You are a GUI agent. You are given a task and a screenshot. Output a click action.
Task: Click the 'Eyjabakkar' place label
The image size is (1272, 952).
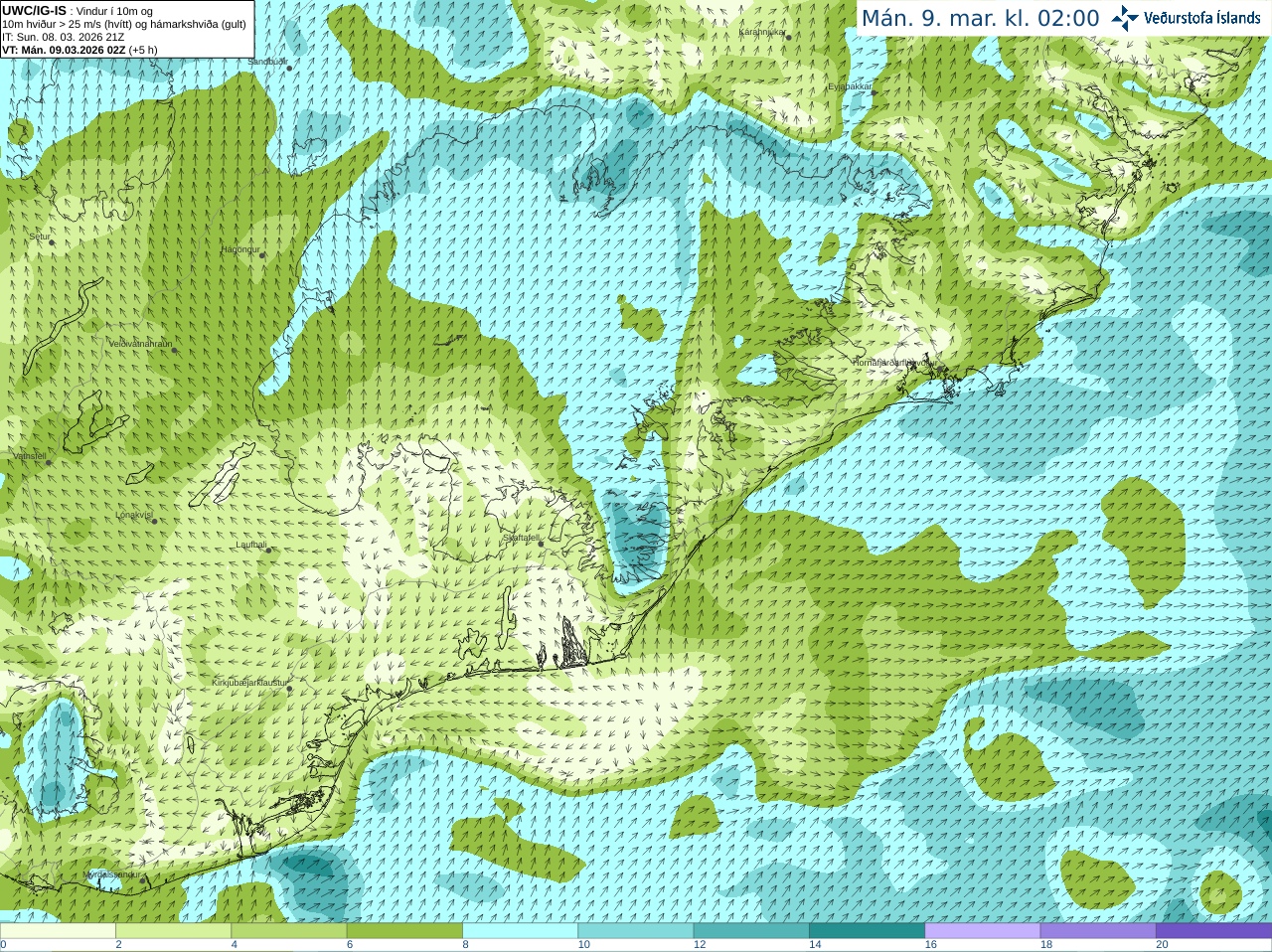point(850,86)
